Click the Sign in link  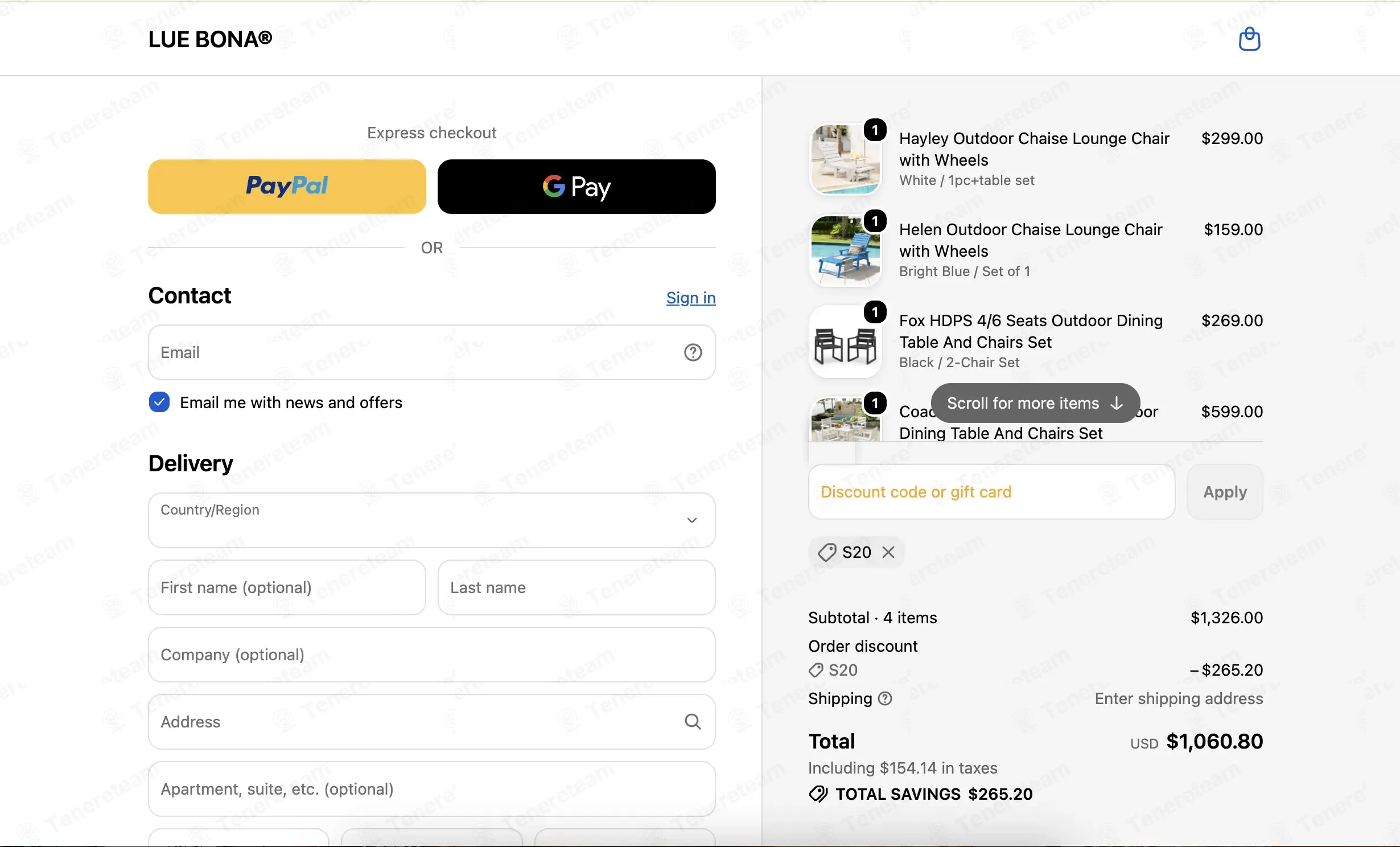coord(691,297)
